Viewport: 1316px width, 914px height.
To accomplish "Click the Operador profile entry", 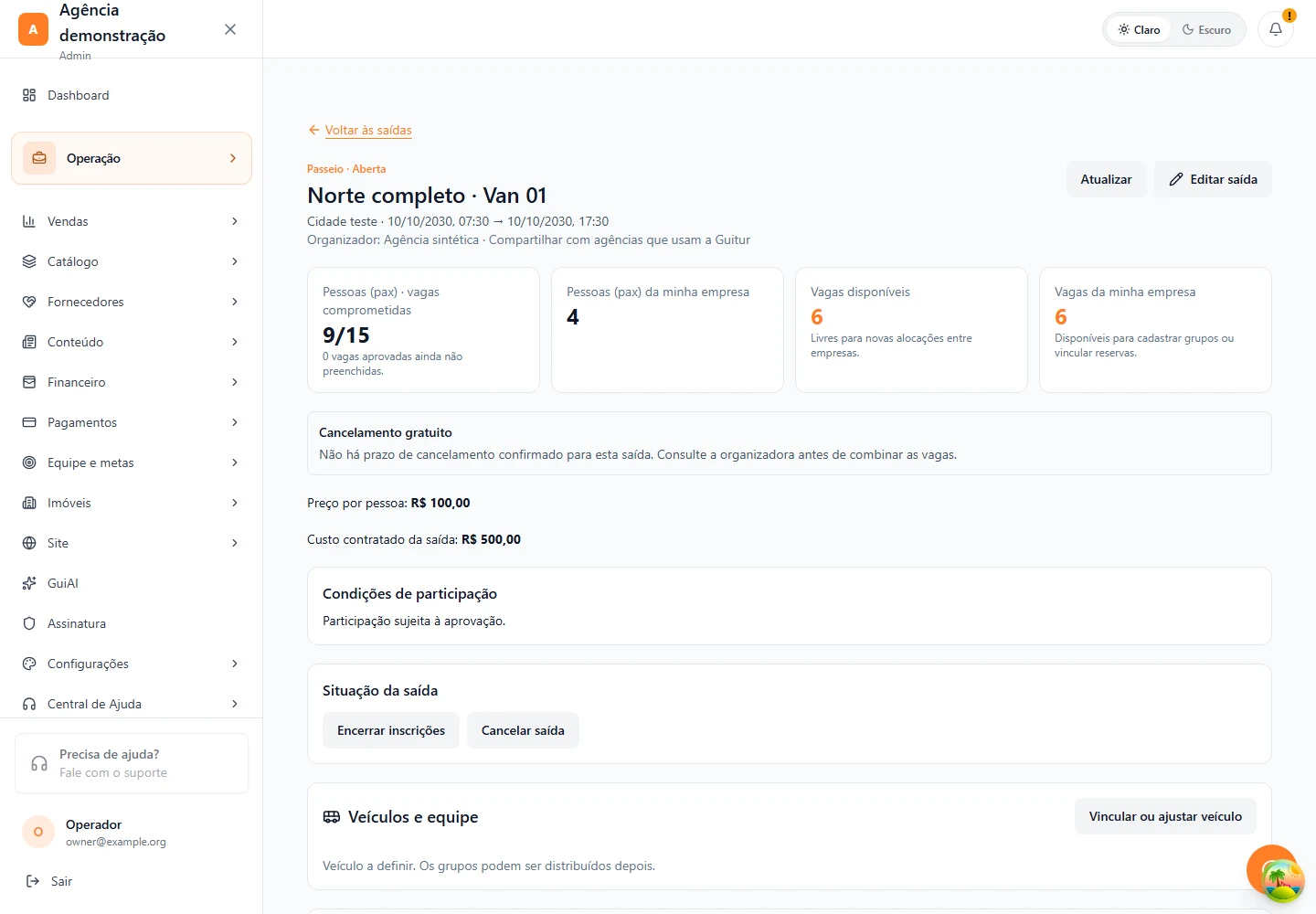I will [x=132, y=832].
